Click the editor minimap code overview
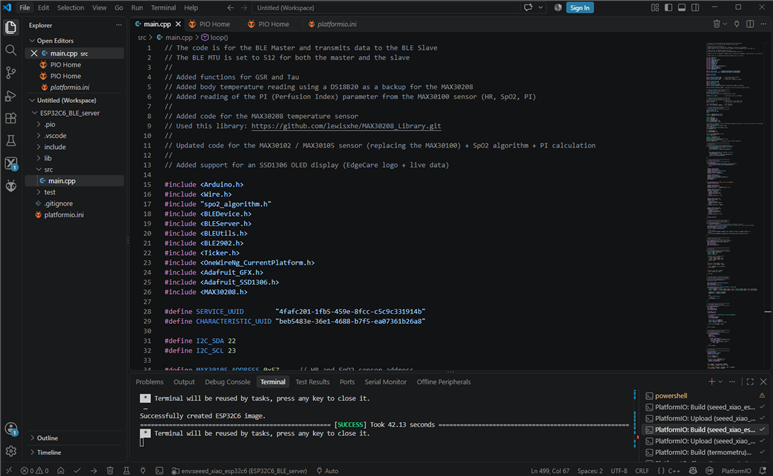 click(736, 204)
